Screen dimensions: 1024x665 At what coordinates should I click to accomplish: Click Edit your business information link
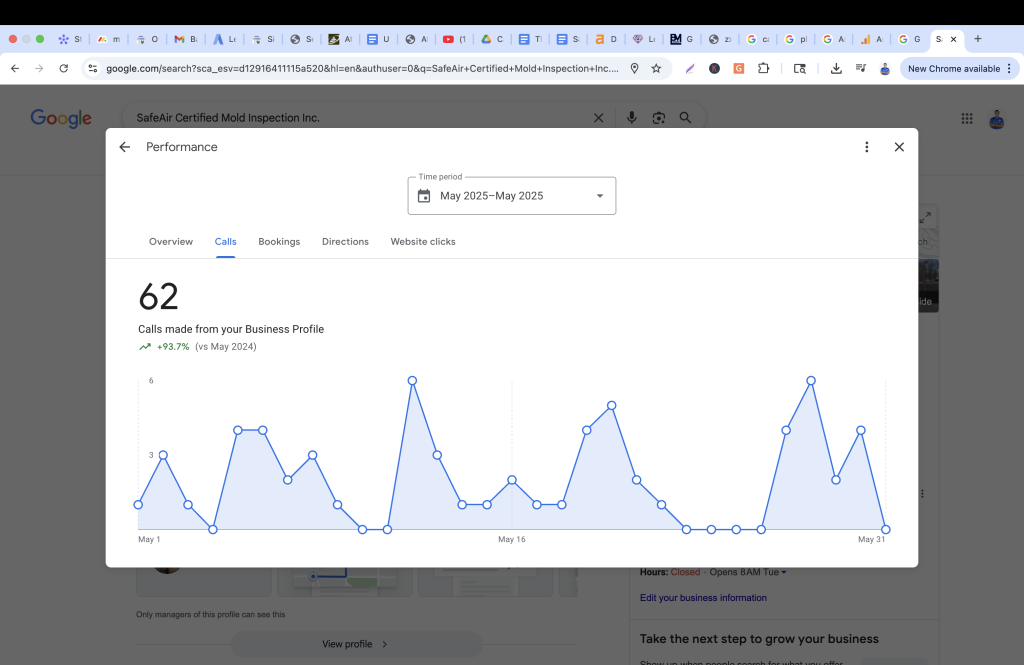tap(703, 598)
